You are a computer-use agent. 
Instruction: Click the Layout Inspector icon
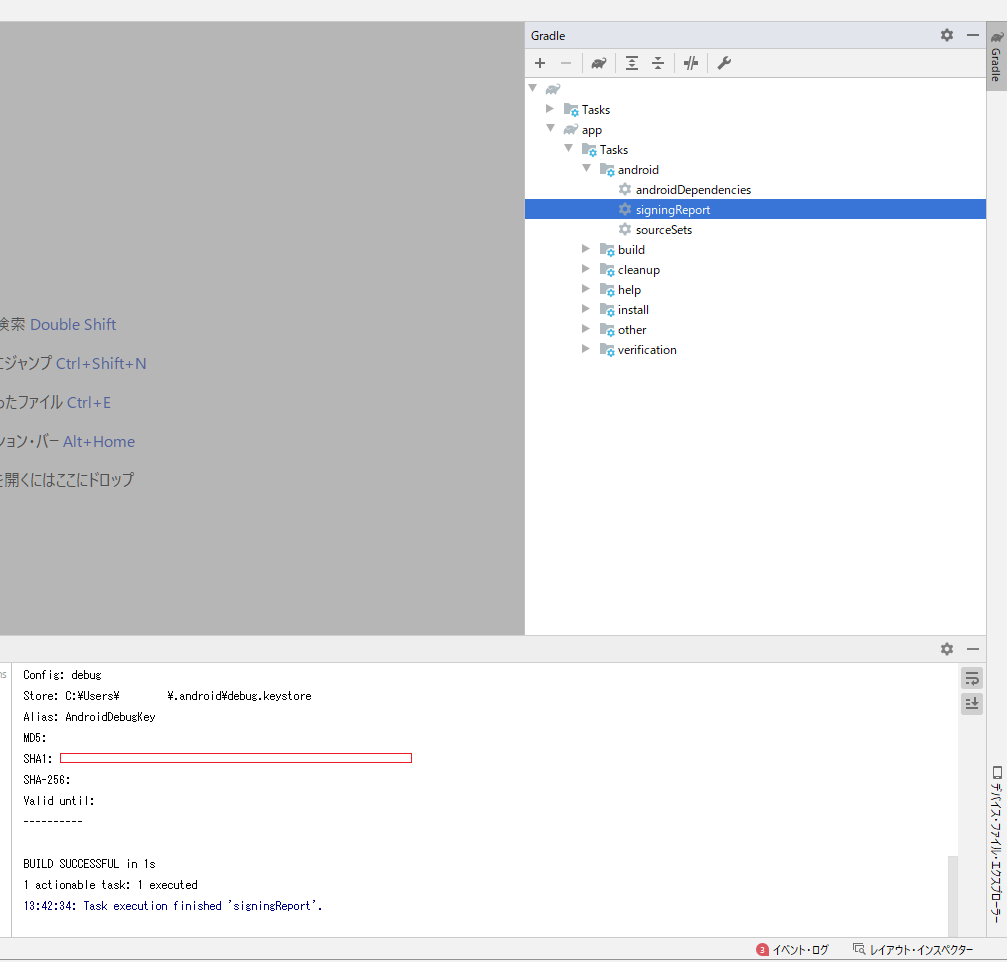coord(859,949)
